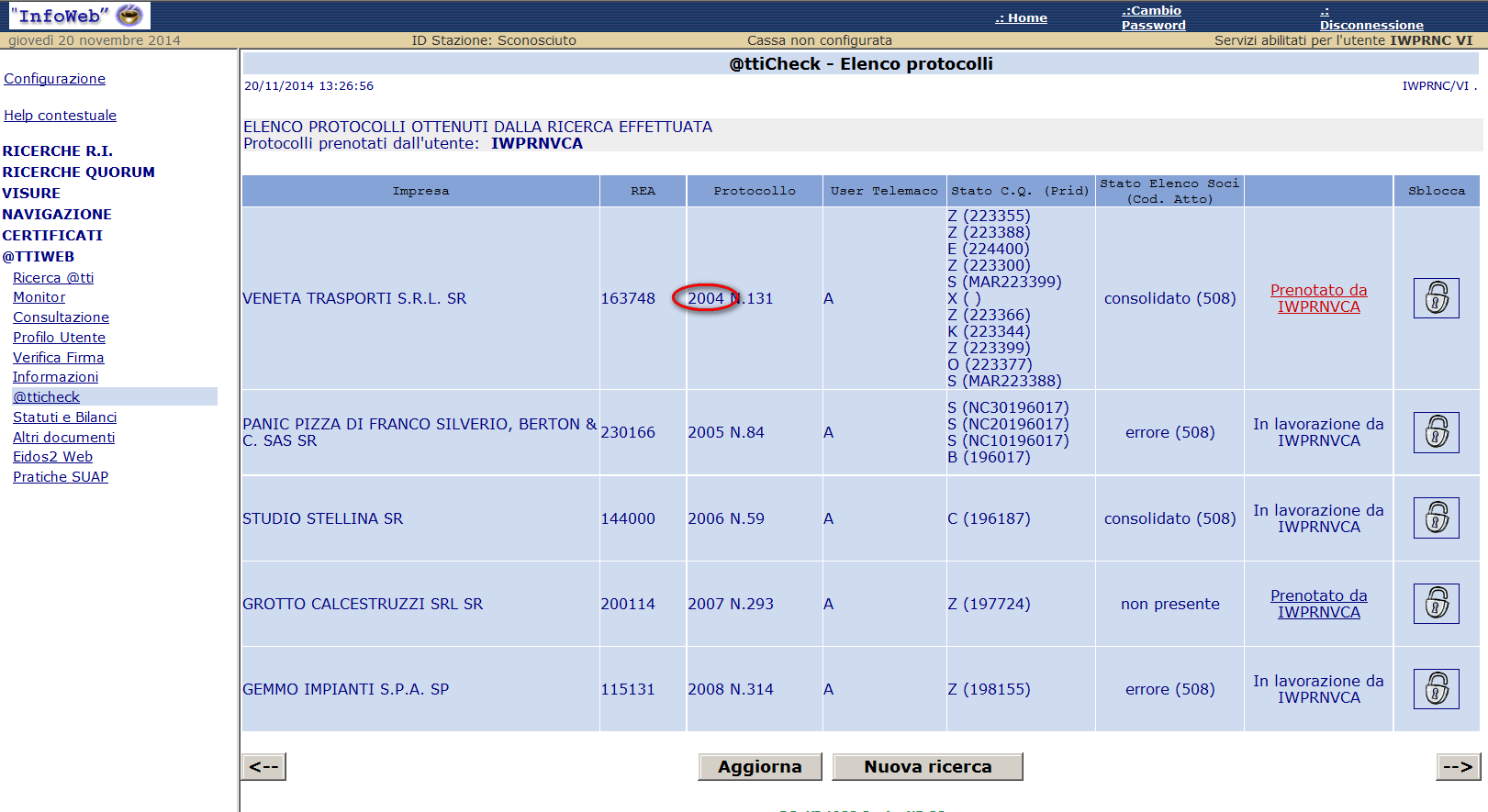Open Profilo Utente link
The image size is (1488, 812).
point(59,338)
